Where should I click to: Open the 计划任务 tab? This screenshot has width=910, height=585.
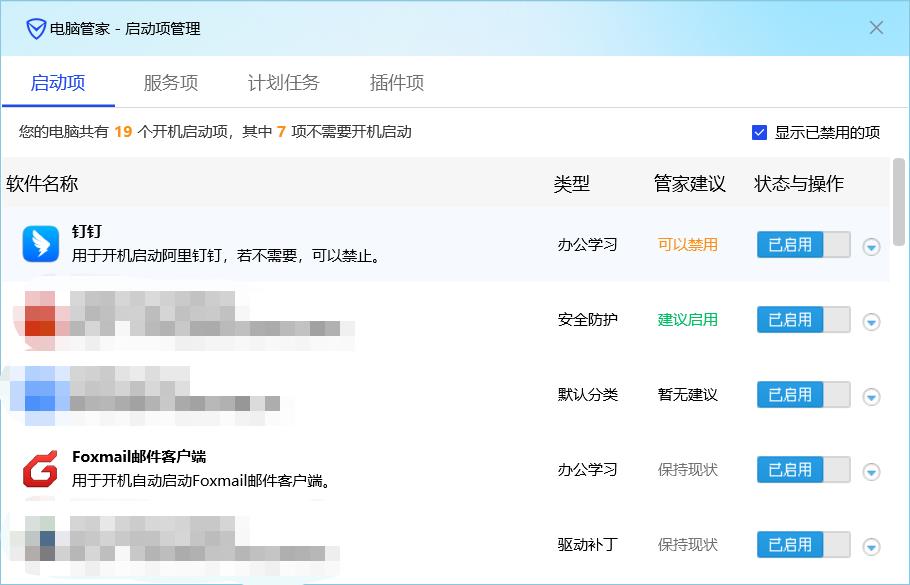pos(284,83)
